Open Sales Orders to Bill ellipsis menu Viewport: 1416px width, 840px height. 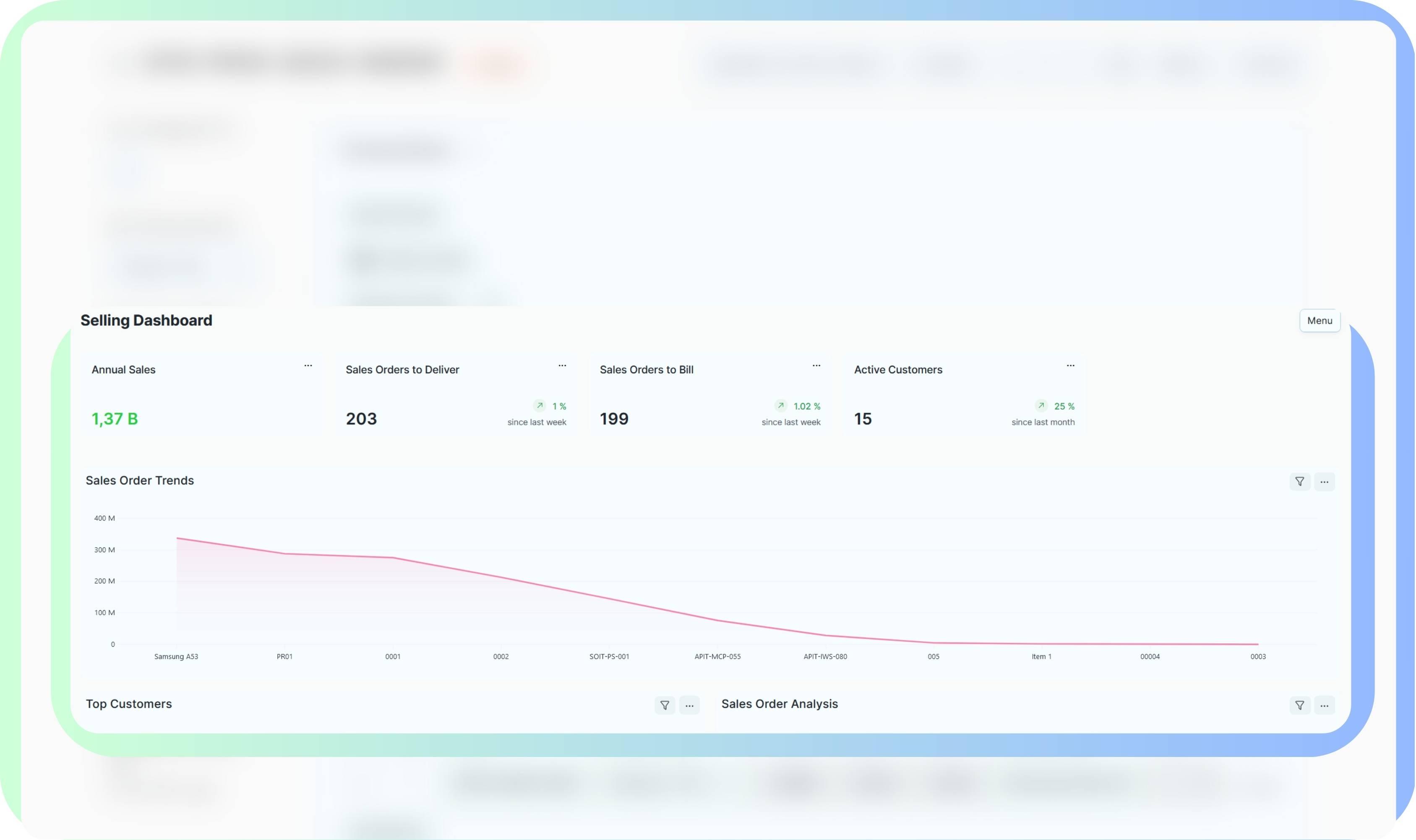pos(816,366)
